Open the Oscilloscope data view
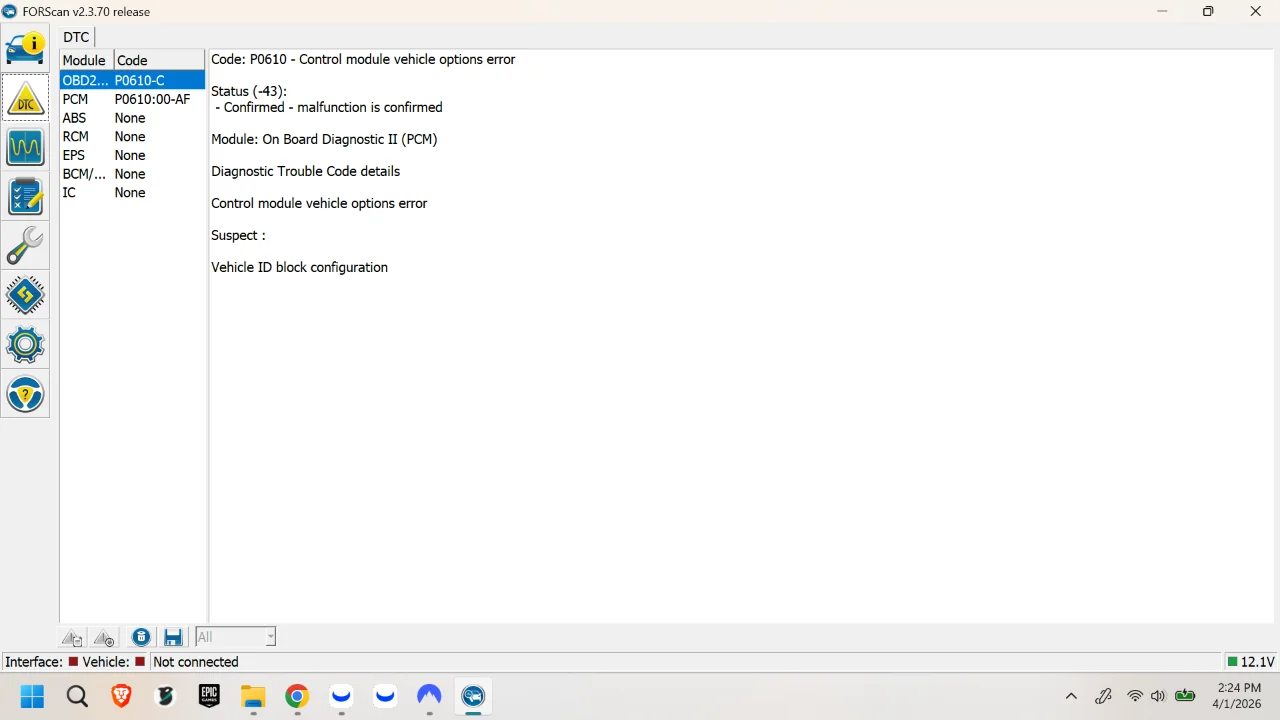1280x720 pixels. [x=25, y=147]
